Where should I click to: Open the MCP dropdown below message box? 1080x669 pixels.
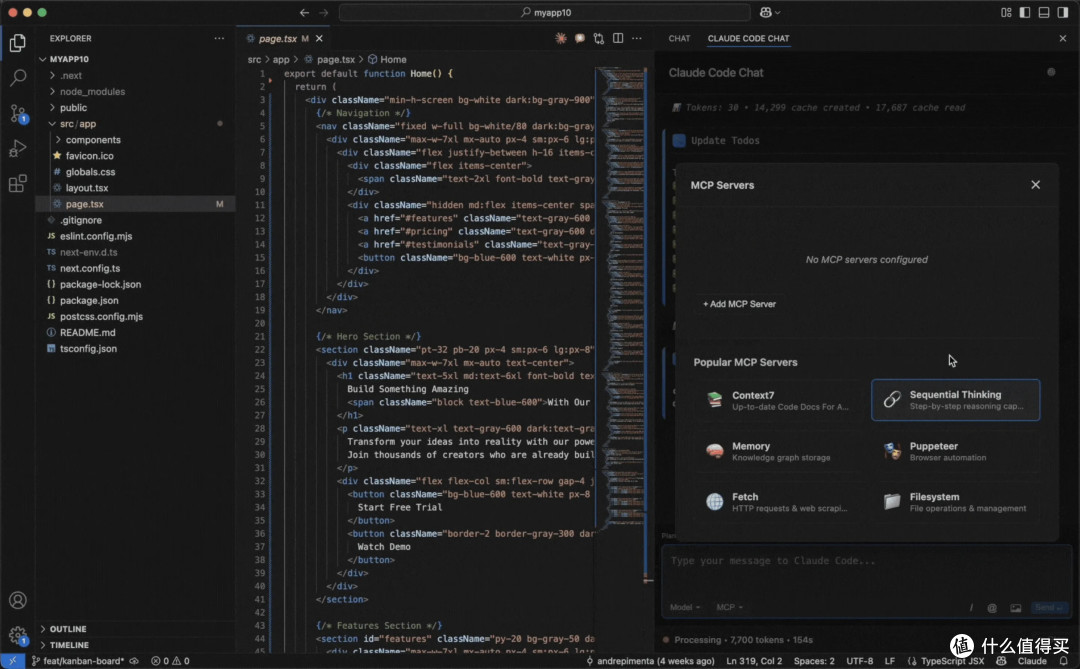729,607
